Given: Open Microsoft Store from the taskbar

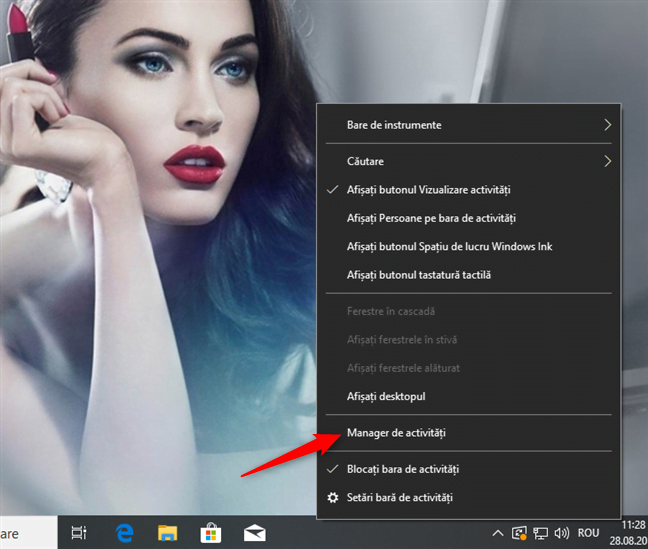Looking at the screenshot, I should pos(211,532).
